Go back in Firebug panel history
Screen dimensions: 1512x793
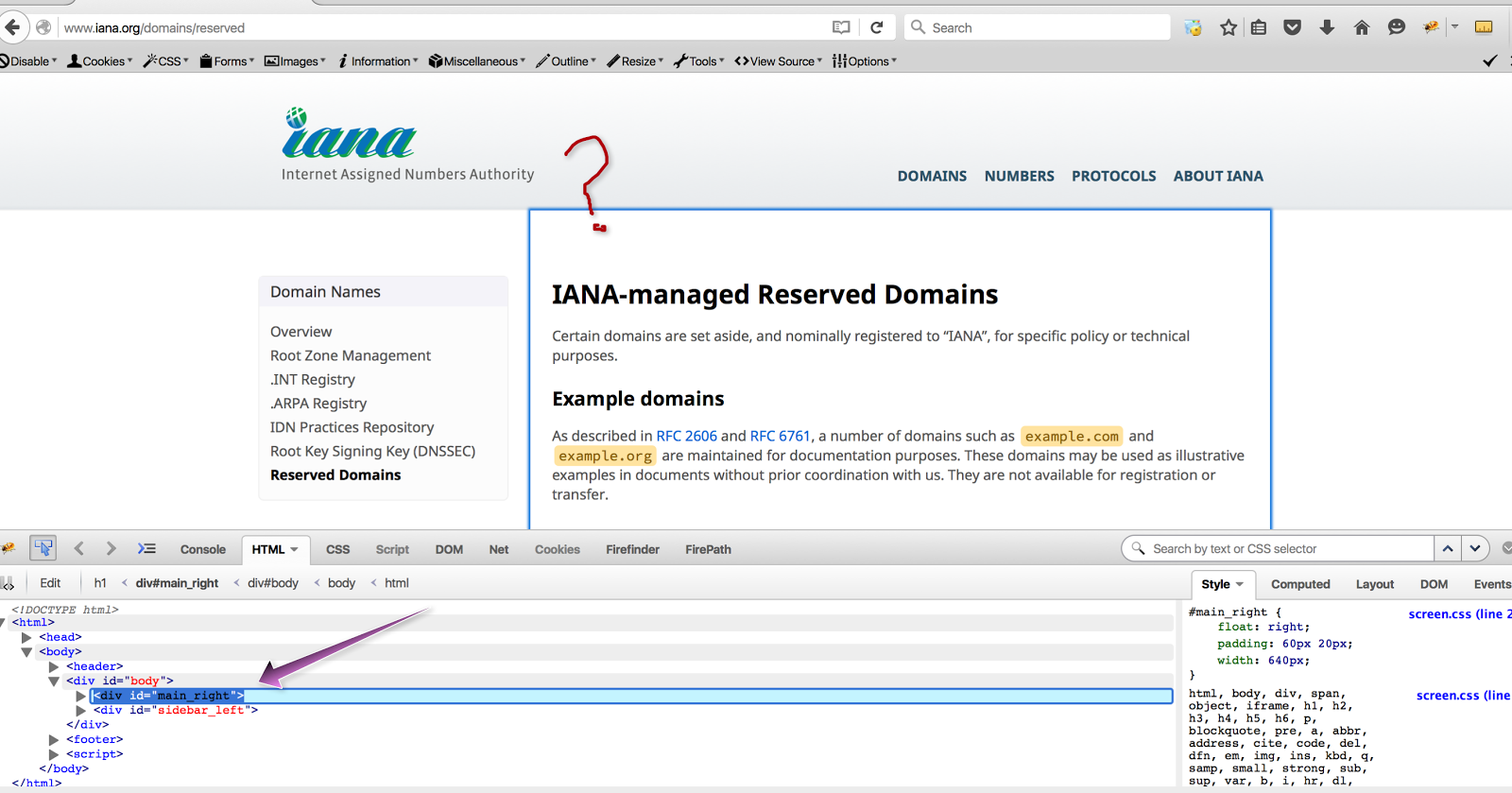79,548
